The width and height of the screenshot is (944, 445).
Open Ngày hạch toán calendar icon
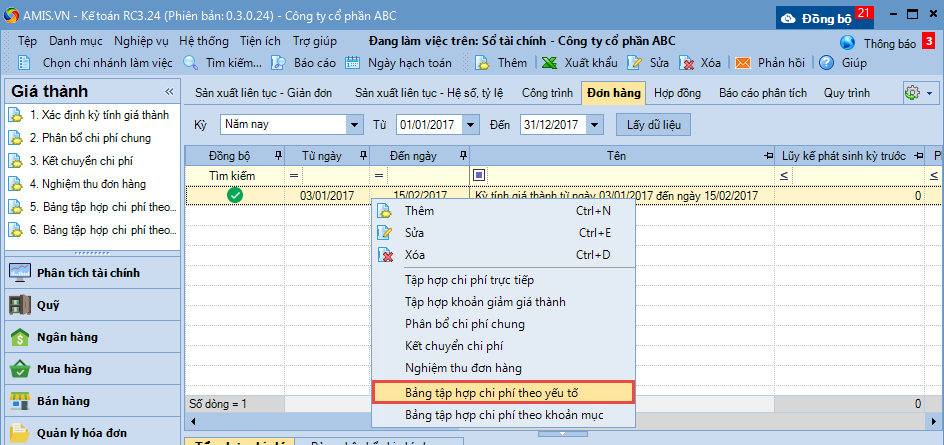(x=352, y=62)
